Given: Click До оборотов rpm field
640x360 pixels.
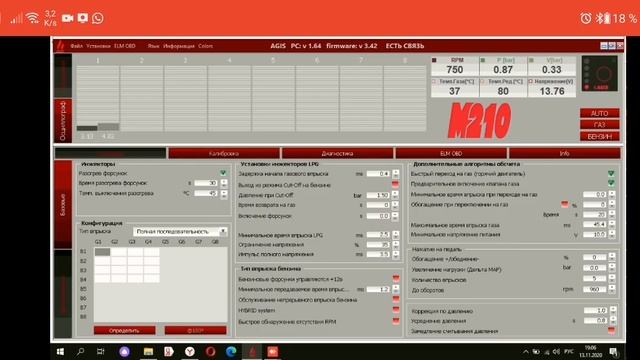Looking at the screenshot, I should pos(595,289).
